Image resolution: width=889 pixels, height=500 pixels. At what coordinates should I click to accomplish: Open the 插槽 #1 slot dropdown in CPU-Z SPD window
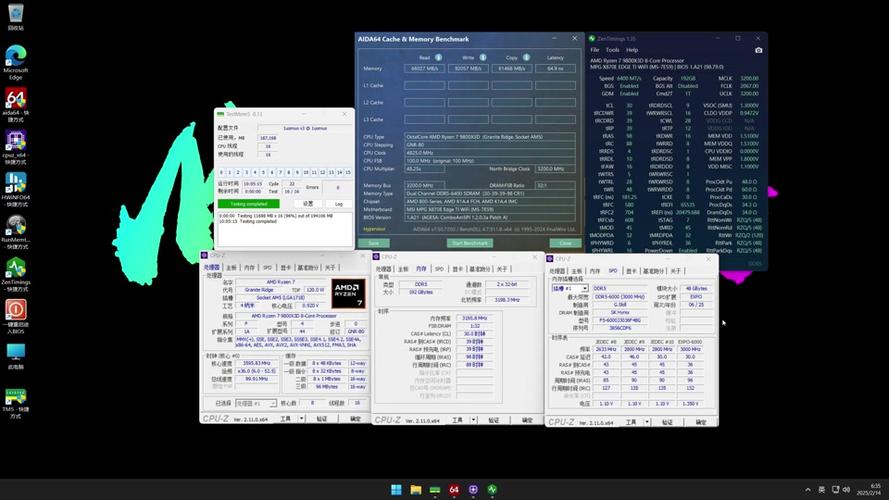tap(570, 289)
